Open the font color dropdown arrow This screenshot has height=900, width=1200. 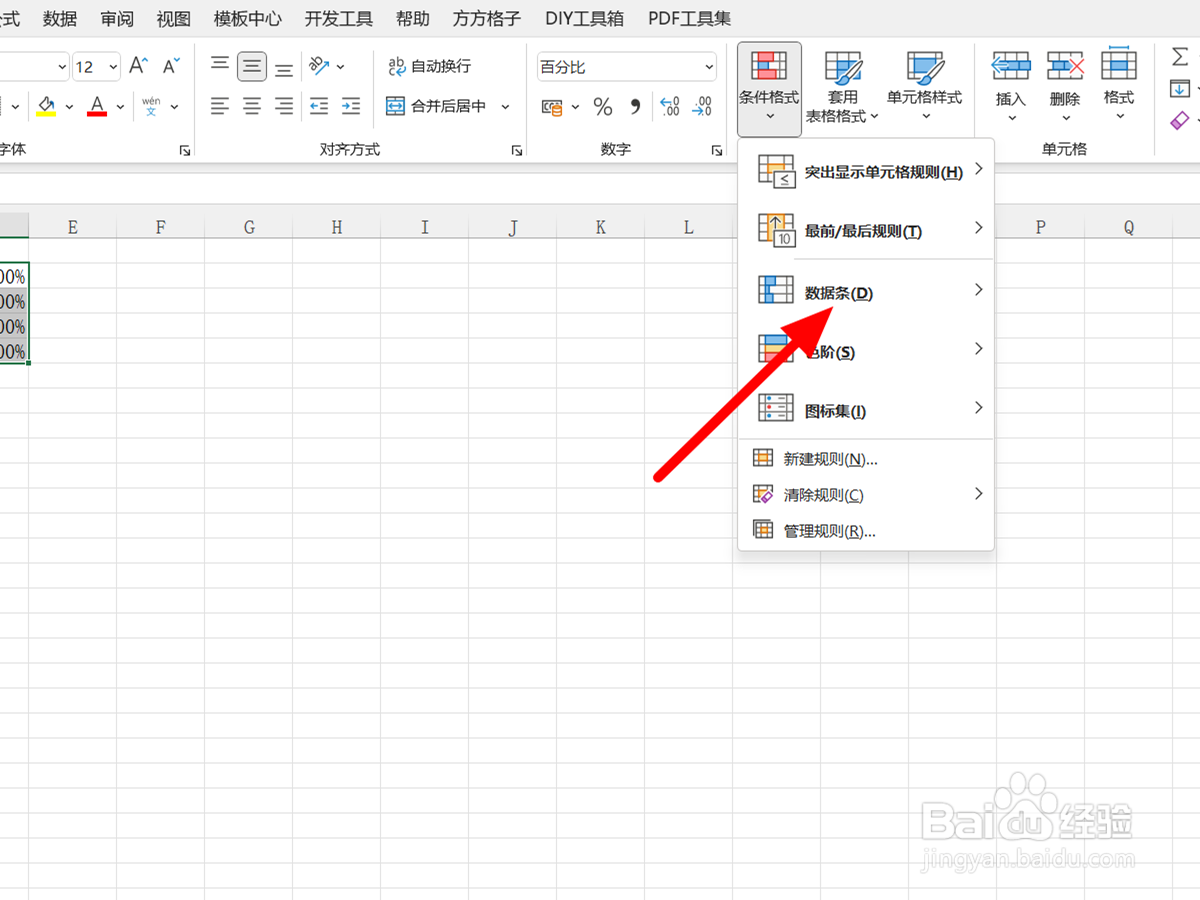point(121,106)
